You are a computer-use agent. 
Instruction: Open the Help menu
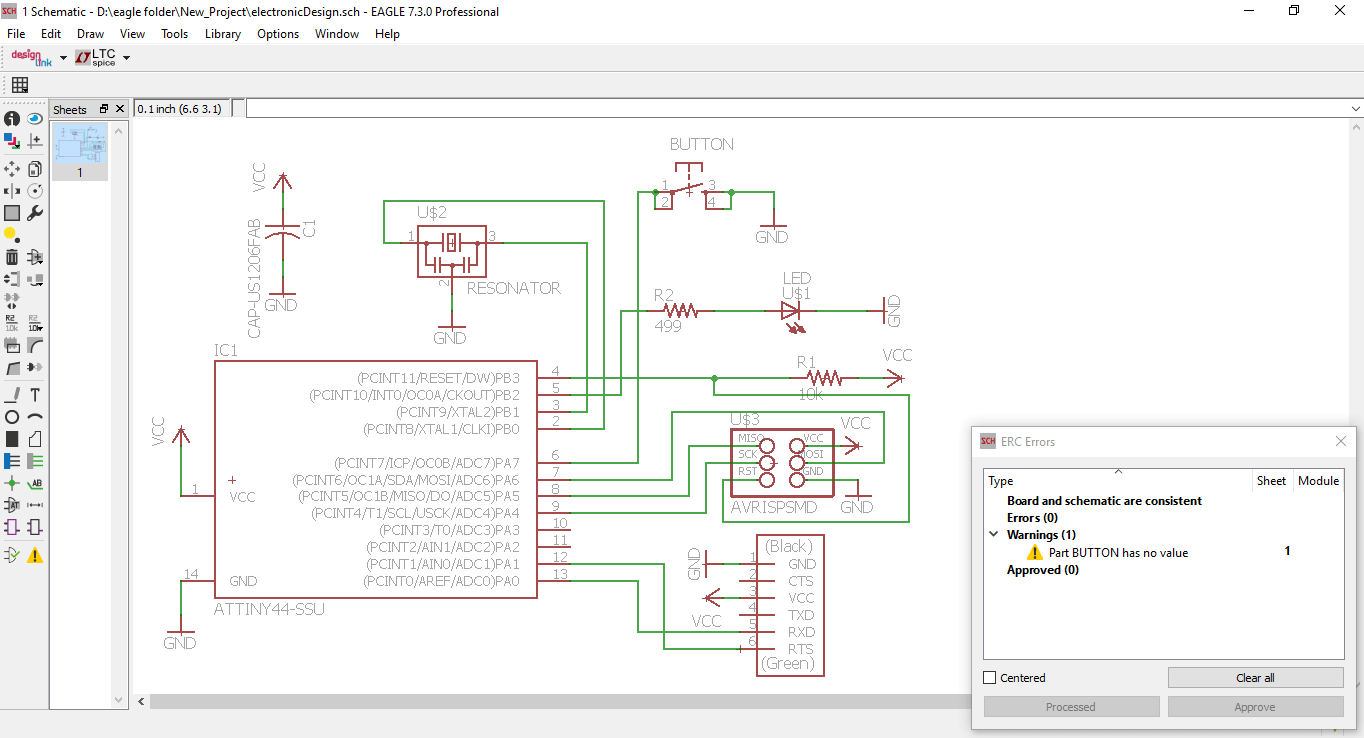pyautogui.click(x=387, y=34)
